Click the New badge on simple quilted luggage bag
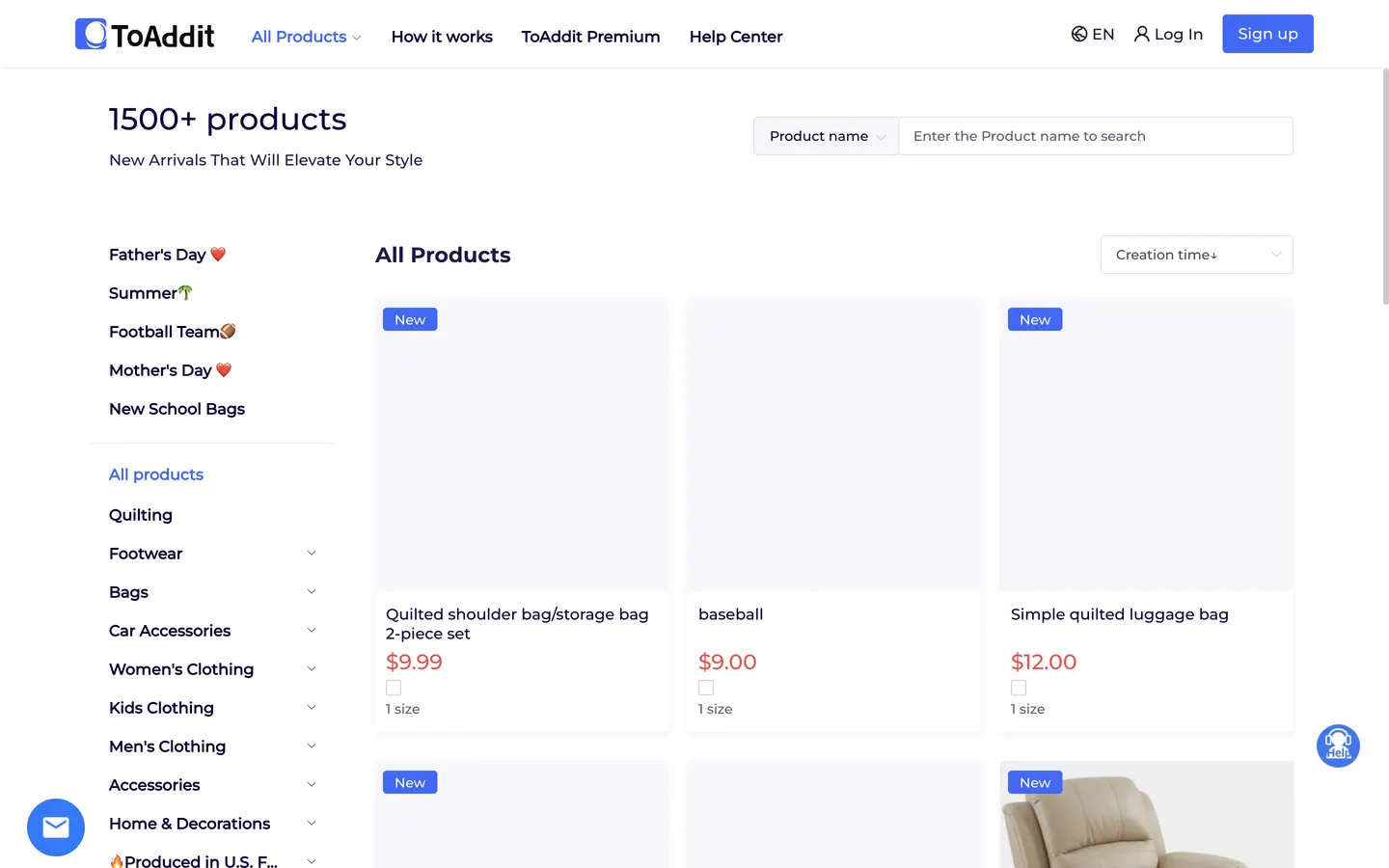Screen dimensions: 1389x868 1035,319
